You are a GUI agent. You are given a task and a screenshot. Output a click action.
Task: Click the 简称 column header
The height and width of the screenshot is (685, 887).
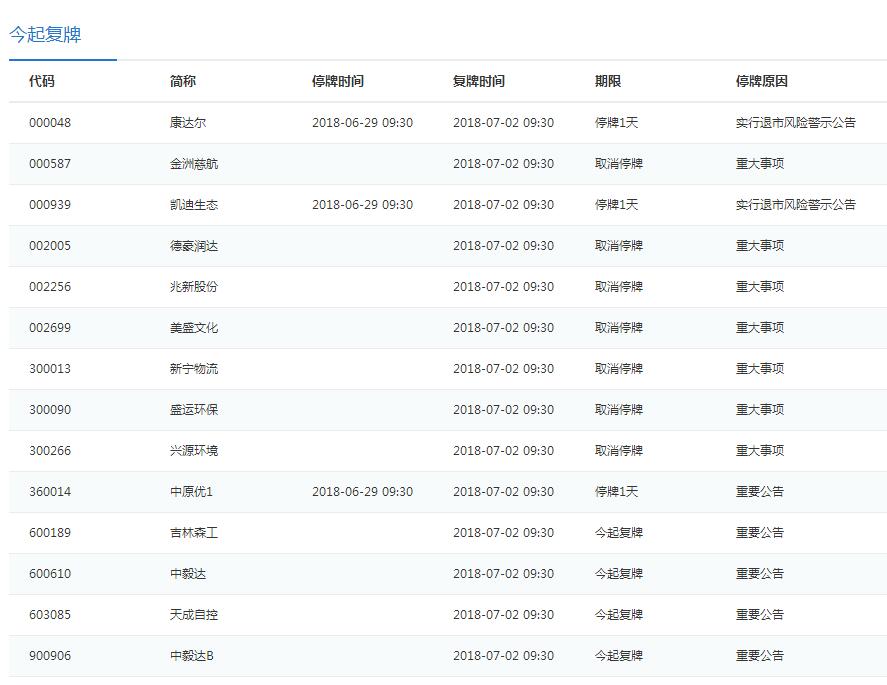(x=183, y=82)
